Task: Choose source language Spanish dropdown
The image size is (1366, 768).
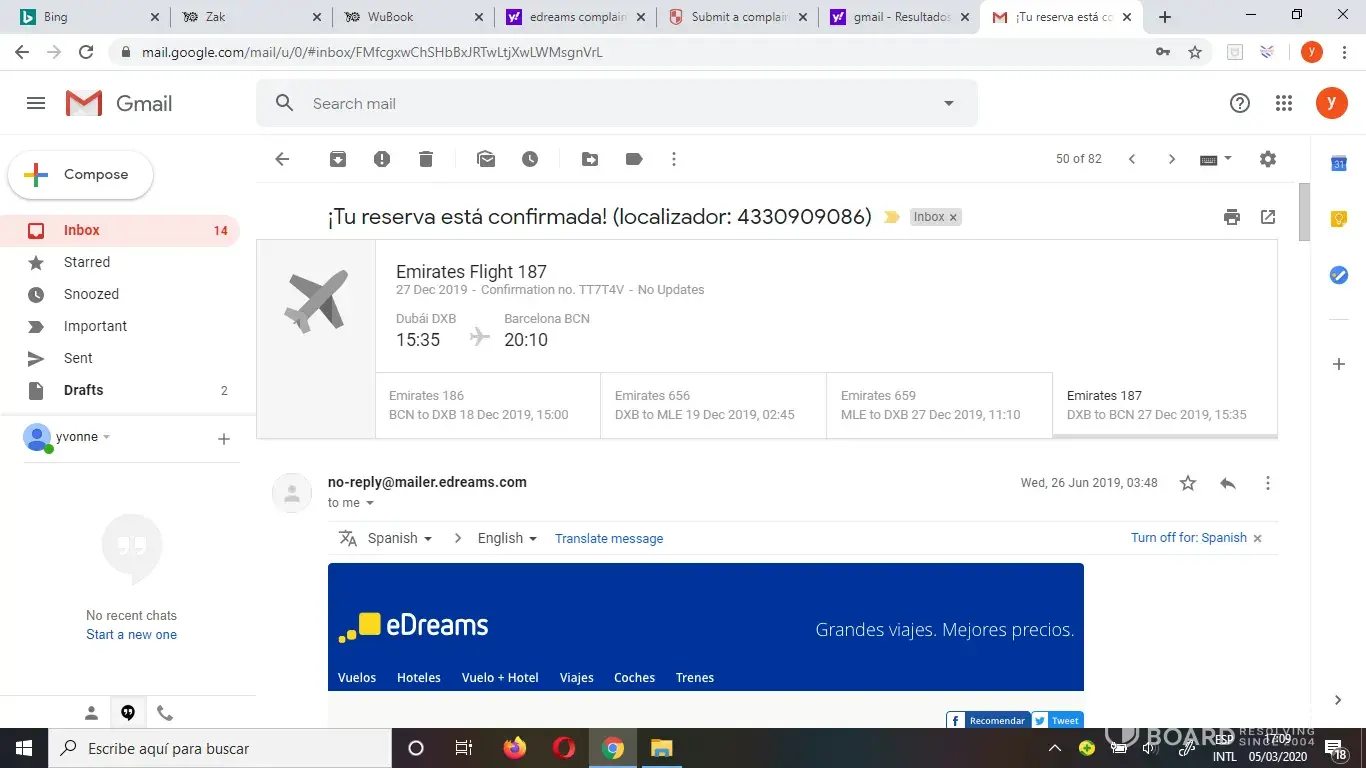Action: (x=399, y=538)
